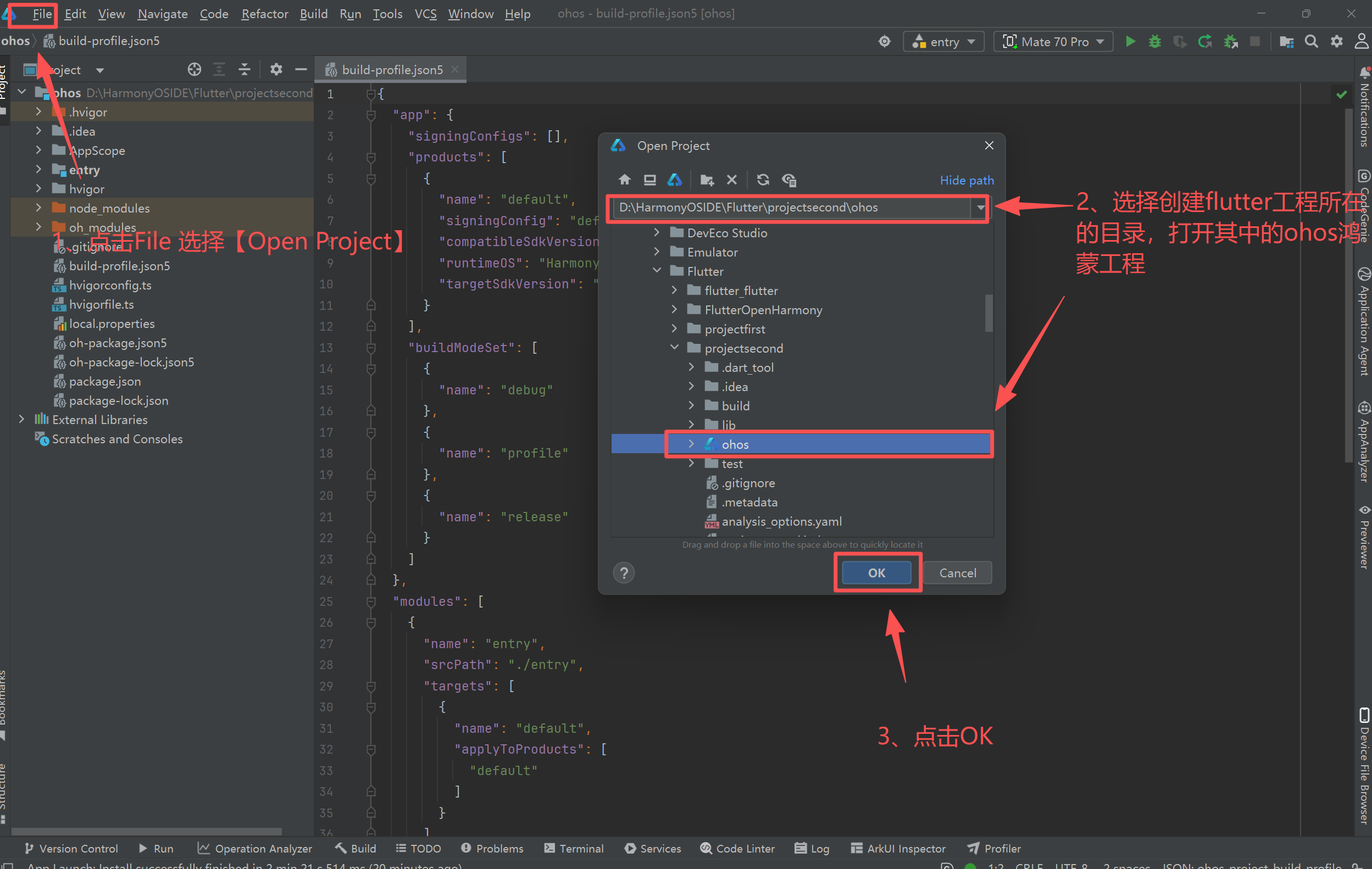Click OK in Open Project dialog
The width and height of the screenshot is (1372, 869).
[876, 572]
